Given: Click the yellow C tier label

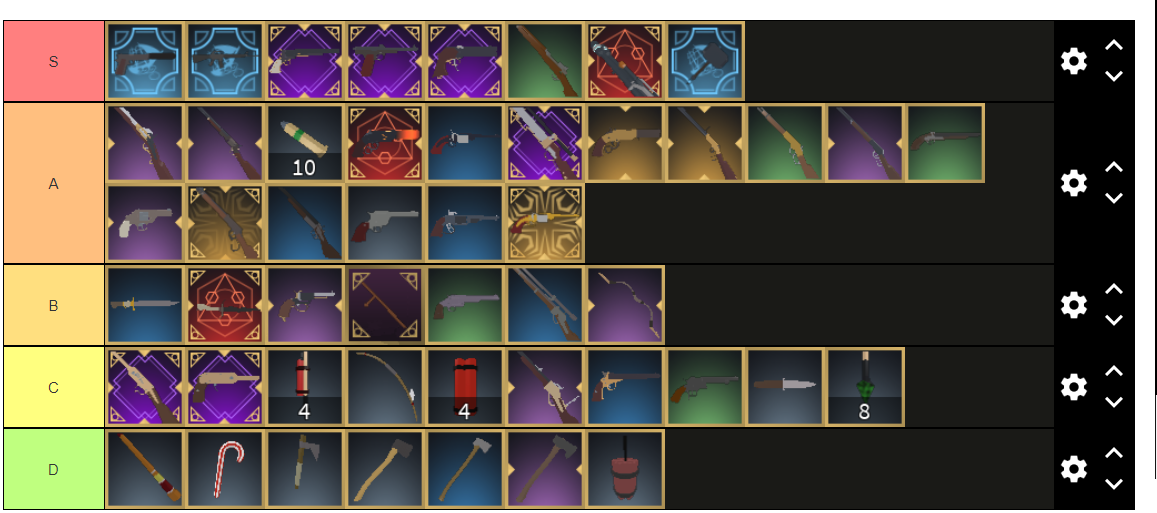Looking at the screenshot, I should pyautogui.click(x=54, y=388).
